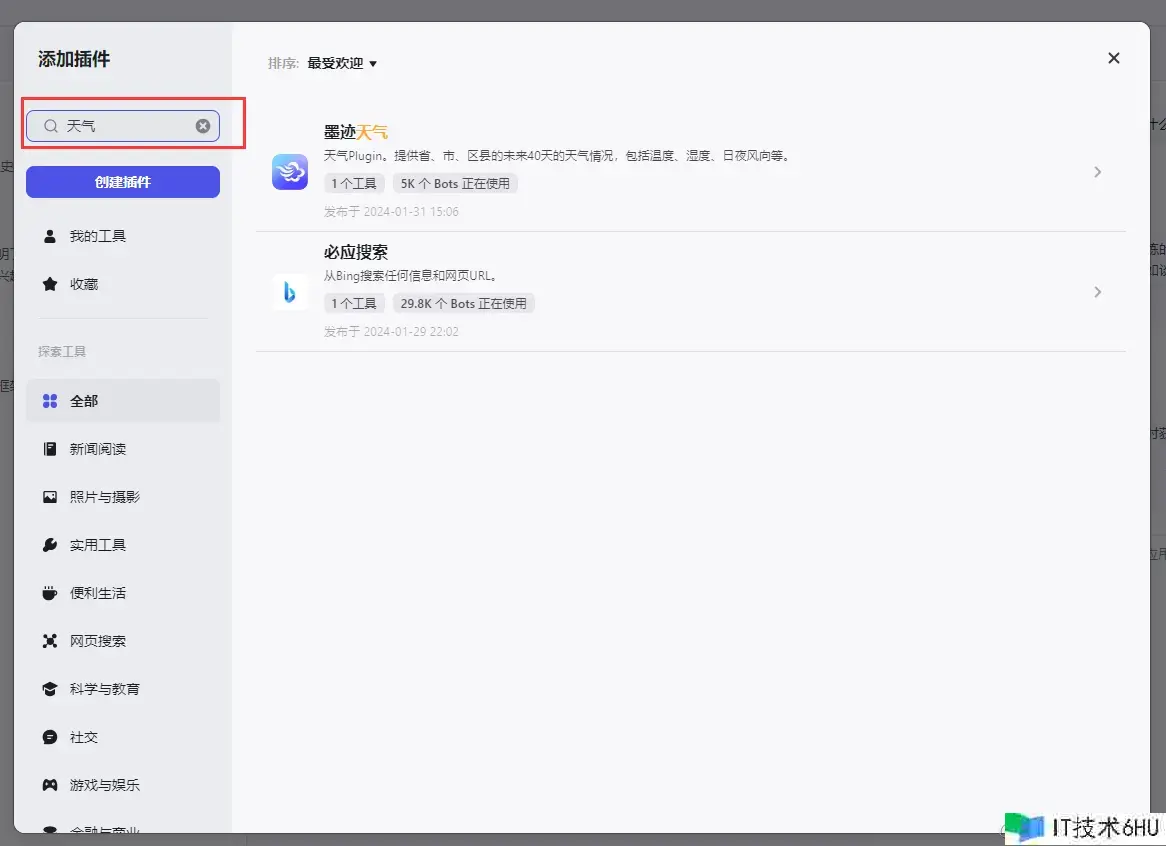Clear the search box with the X icon
This screenshot has height=846, width=1166.
coord(203,126)
